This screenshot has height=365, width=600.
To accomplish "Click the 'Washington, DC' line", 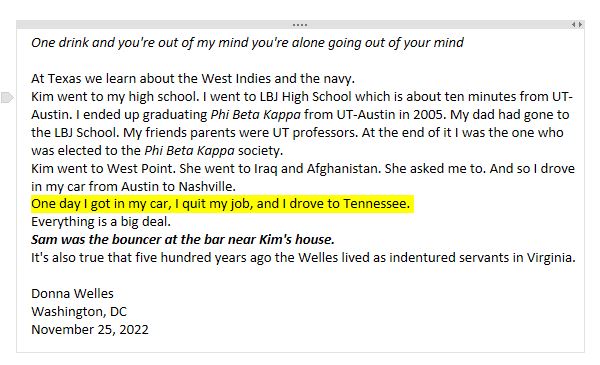I will click(79, 311).
